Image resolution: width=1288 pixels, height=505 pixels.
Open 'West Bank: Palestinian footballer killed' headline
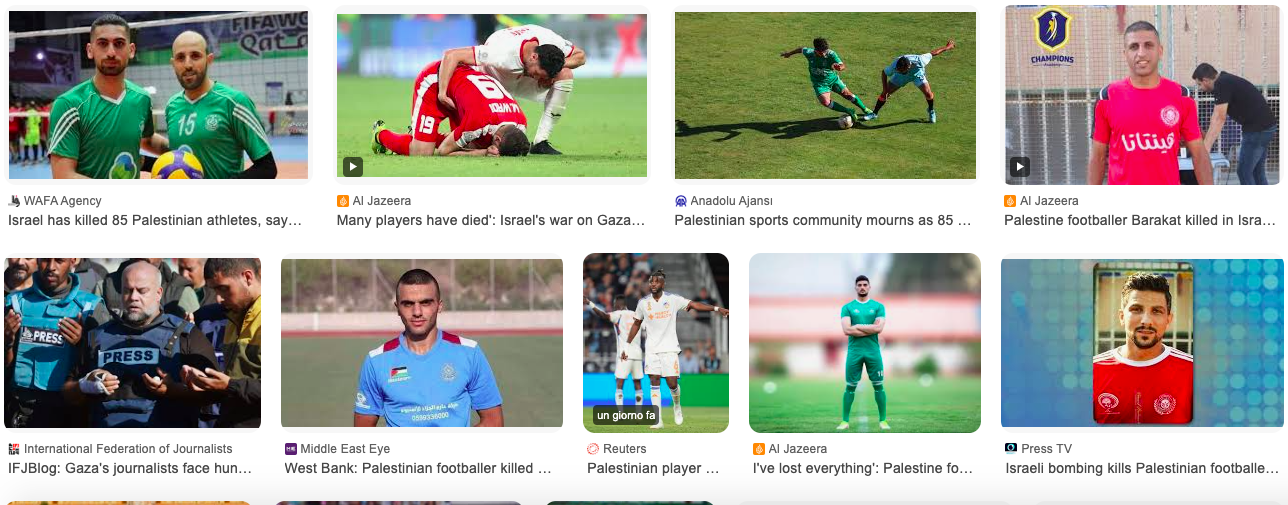click(x=418, y=468)
